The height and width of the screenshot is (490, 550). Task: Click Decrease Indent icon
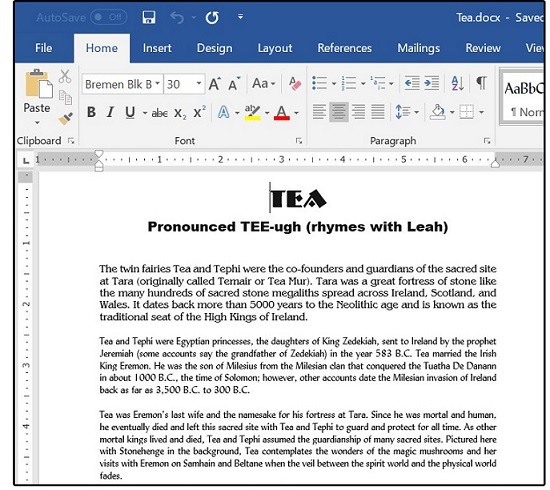[412, 83]
